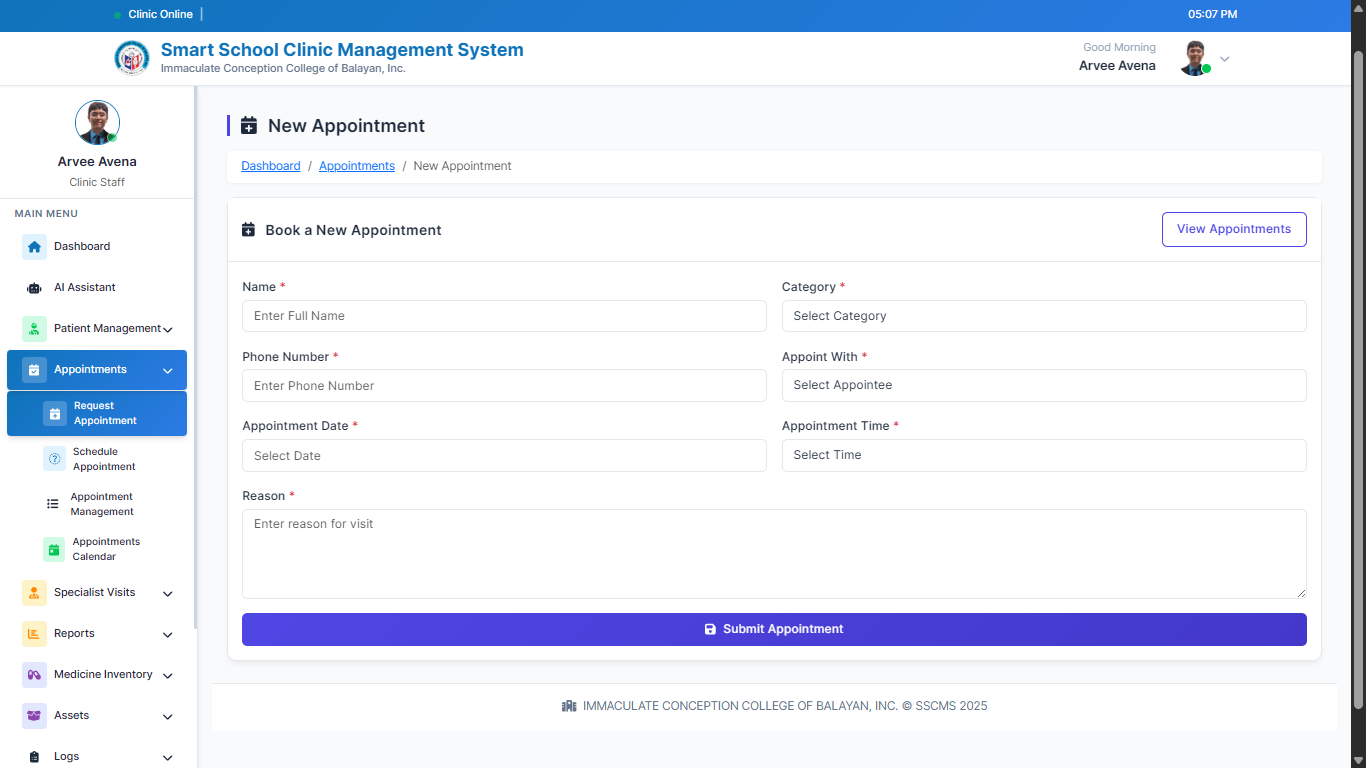Click the Schedule Appointment icon

click(54, 459)
